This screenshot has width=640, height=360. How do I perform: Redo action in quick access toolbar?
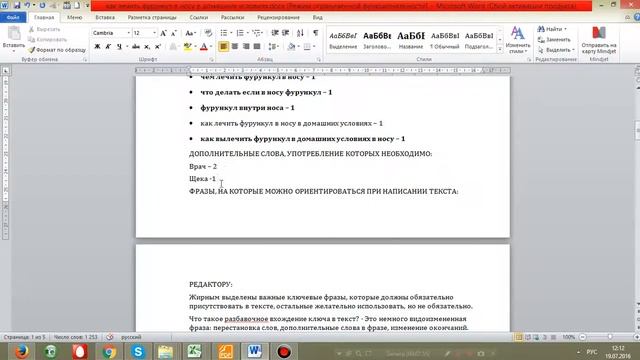[x=42, y=5]
